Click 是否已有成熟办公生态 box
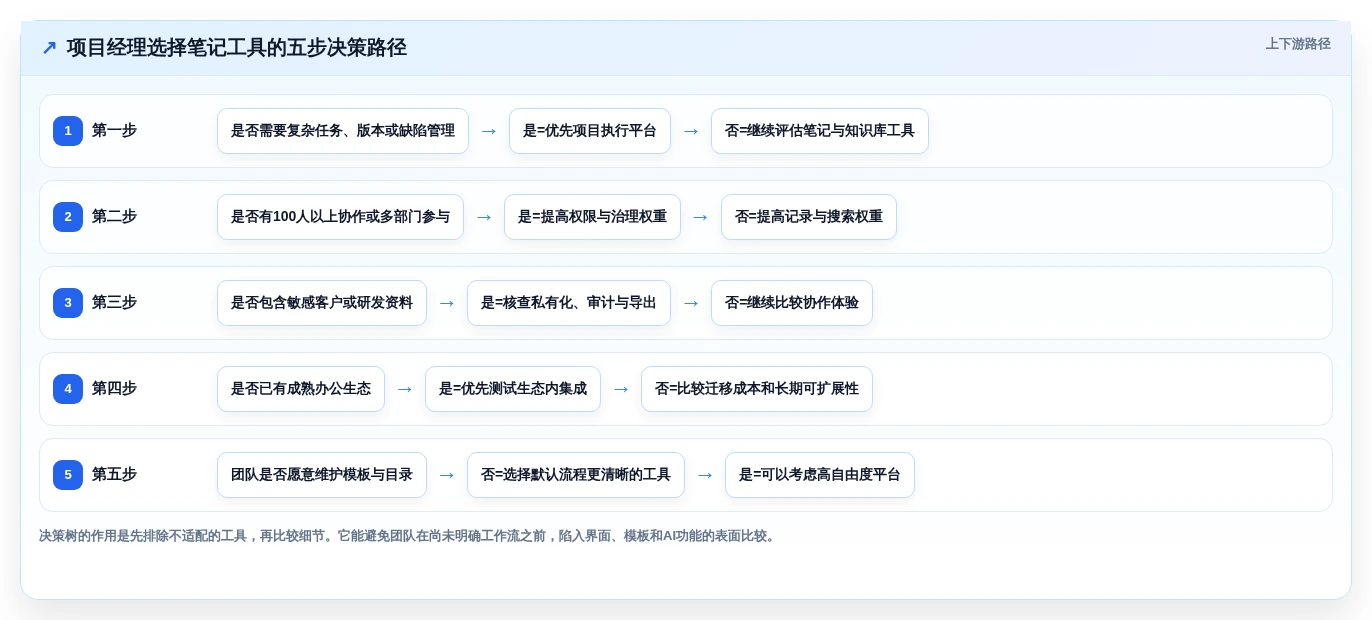 point(301,389)
